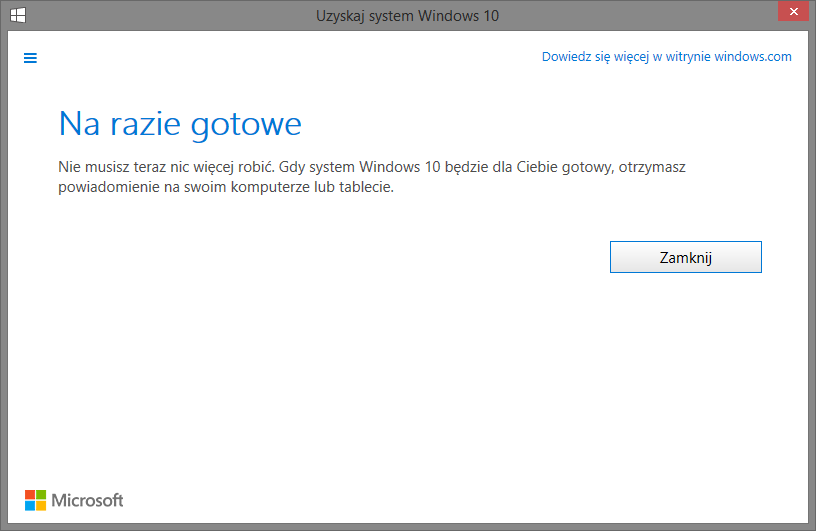This screenshot has height=531, width=816.
Task: Click the Windows logo in title bar
Action: click(18, 15)
